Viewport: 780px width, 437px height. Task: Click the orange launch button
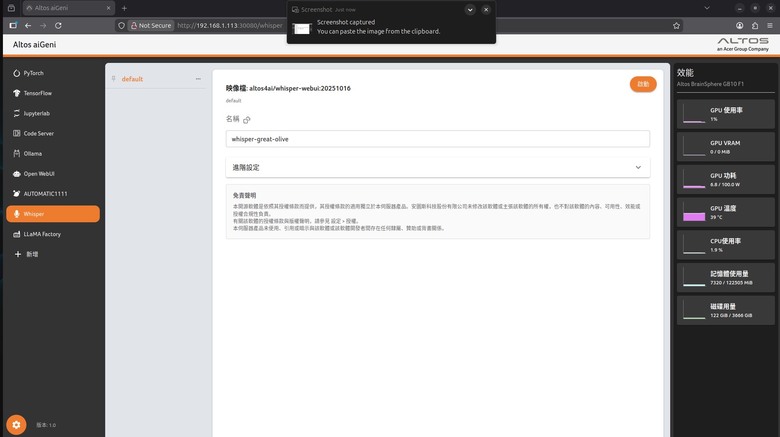(643, 84)
